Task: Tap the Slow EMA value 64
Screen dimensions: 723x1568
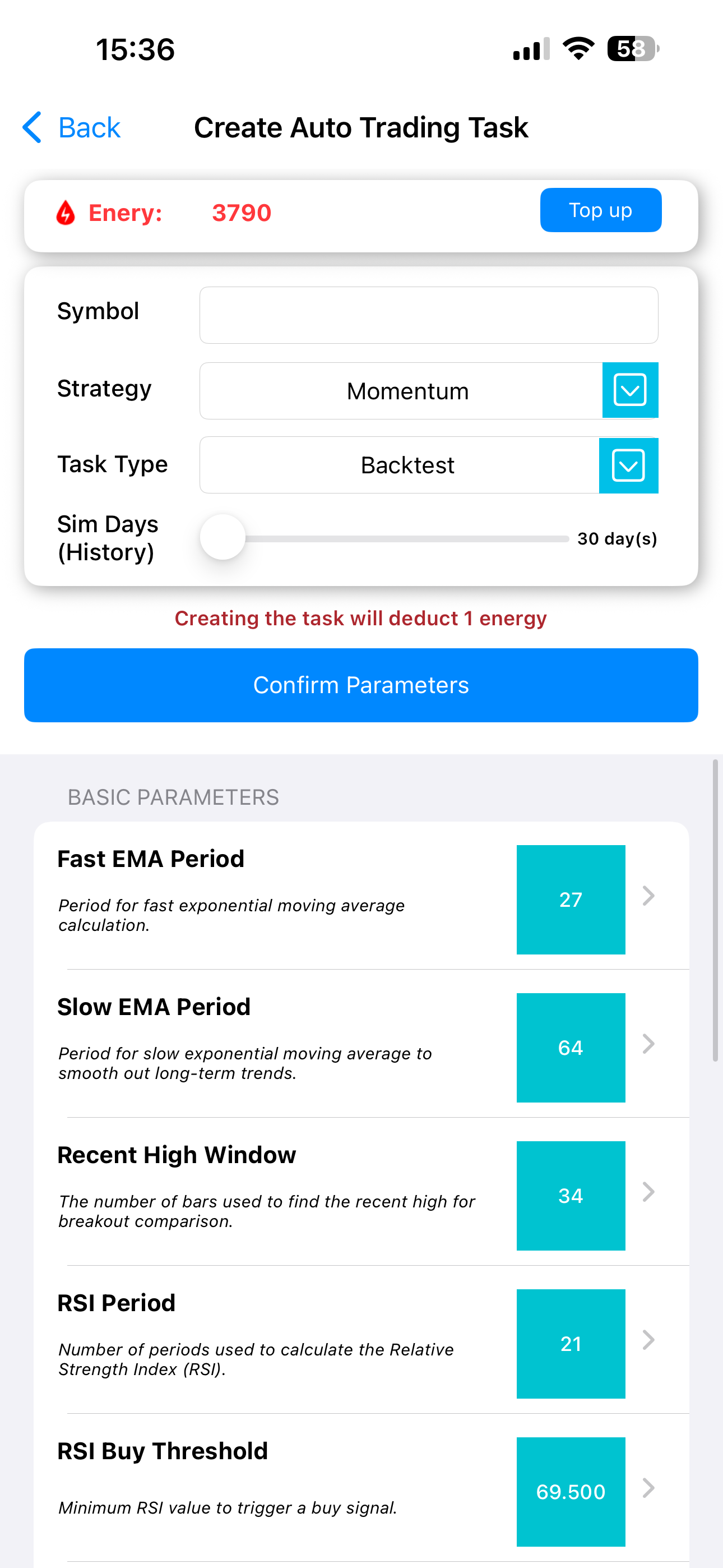Action: point(570,1048)
